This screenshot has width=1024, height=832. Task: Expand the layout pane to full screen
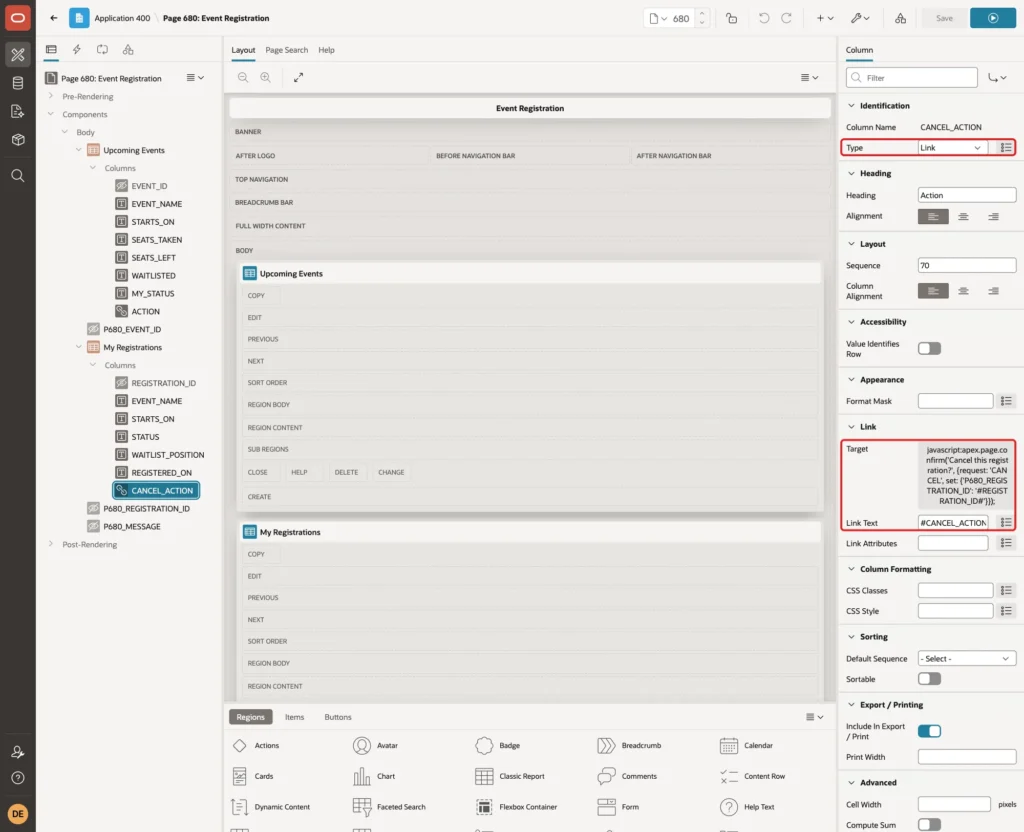[x=298, y=77]
